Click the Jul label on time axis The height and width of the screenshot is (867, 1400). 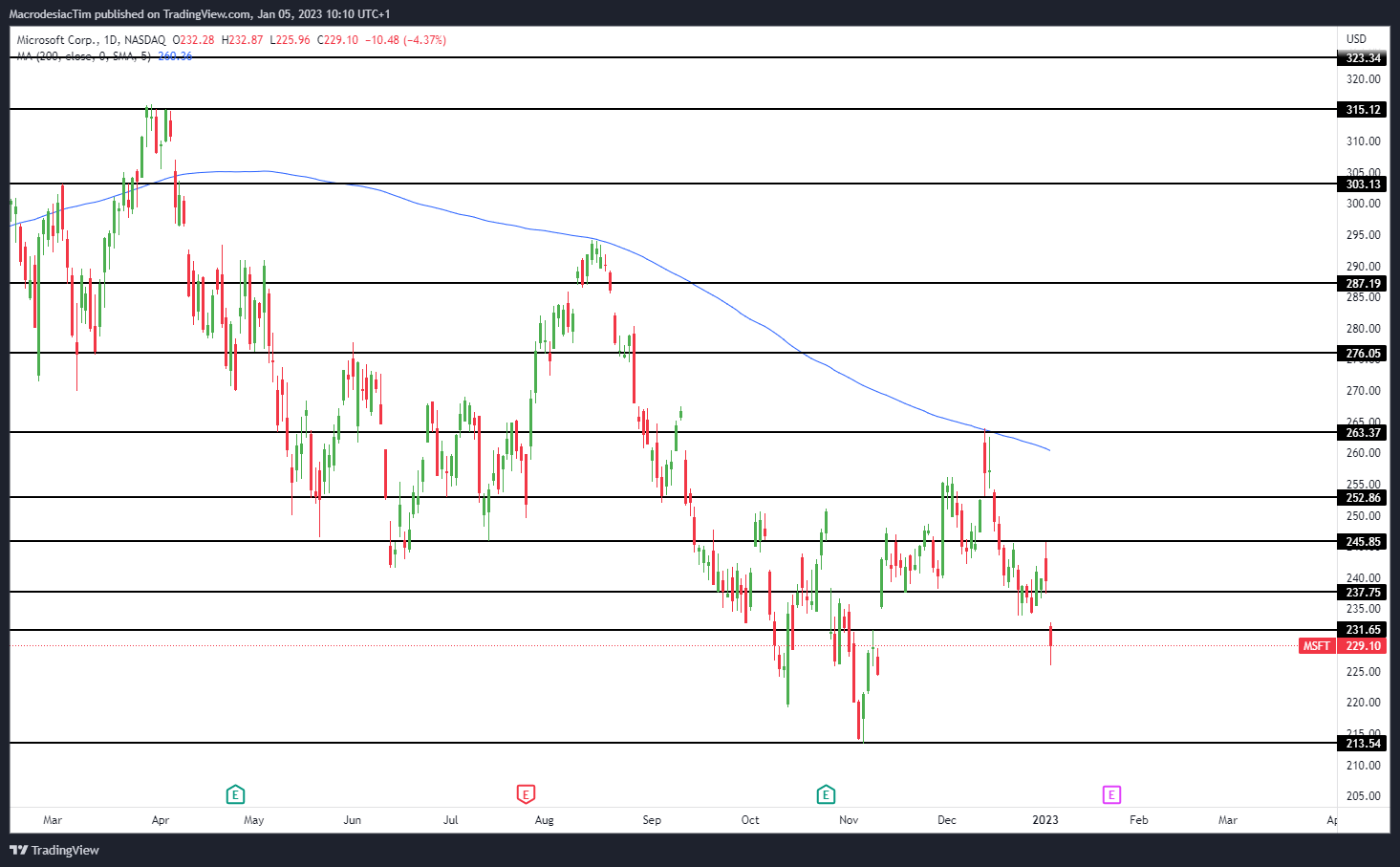[x=451, y=820]
